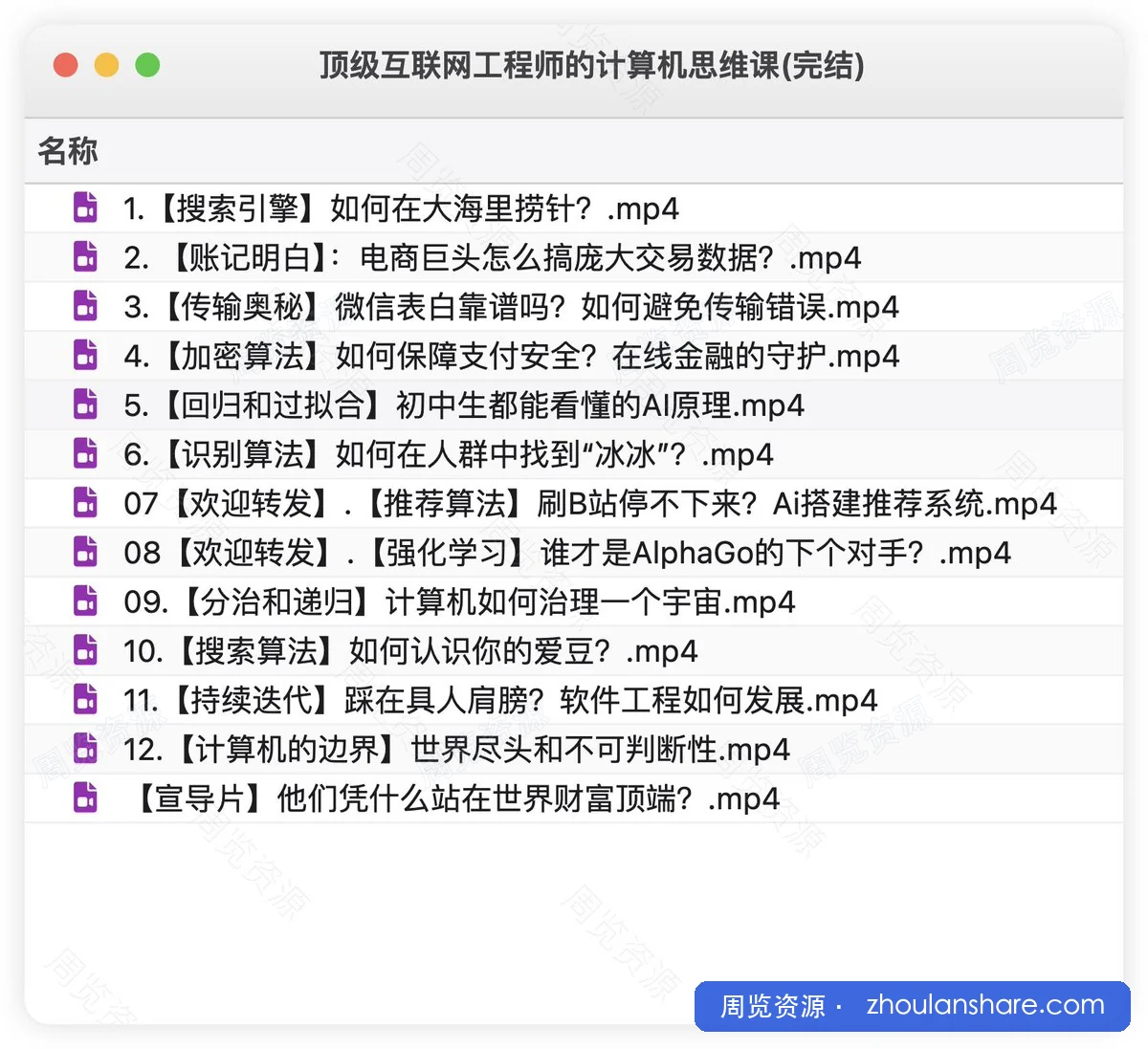Select file 09.【分治和递归】计算机如何治理一个宇宙
Screen dimensions: 1148x1049
(574, 601)
